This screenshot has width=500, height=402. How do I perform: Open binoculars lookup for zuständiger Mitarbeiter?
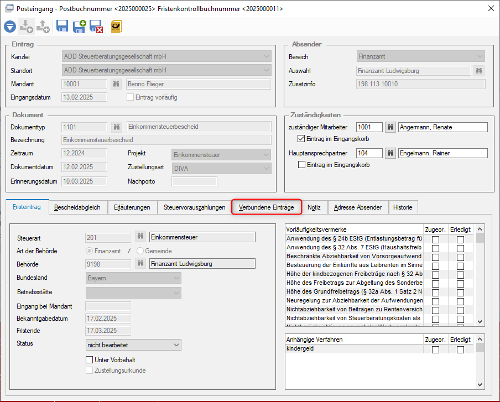pyautogui.click(x=390, y=127)
